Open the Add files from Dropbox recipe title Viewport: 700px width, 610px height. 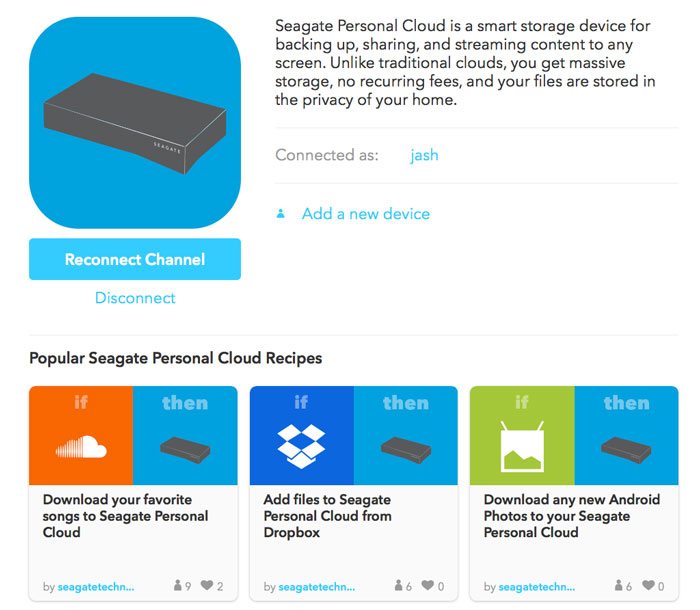(327, 516)
